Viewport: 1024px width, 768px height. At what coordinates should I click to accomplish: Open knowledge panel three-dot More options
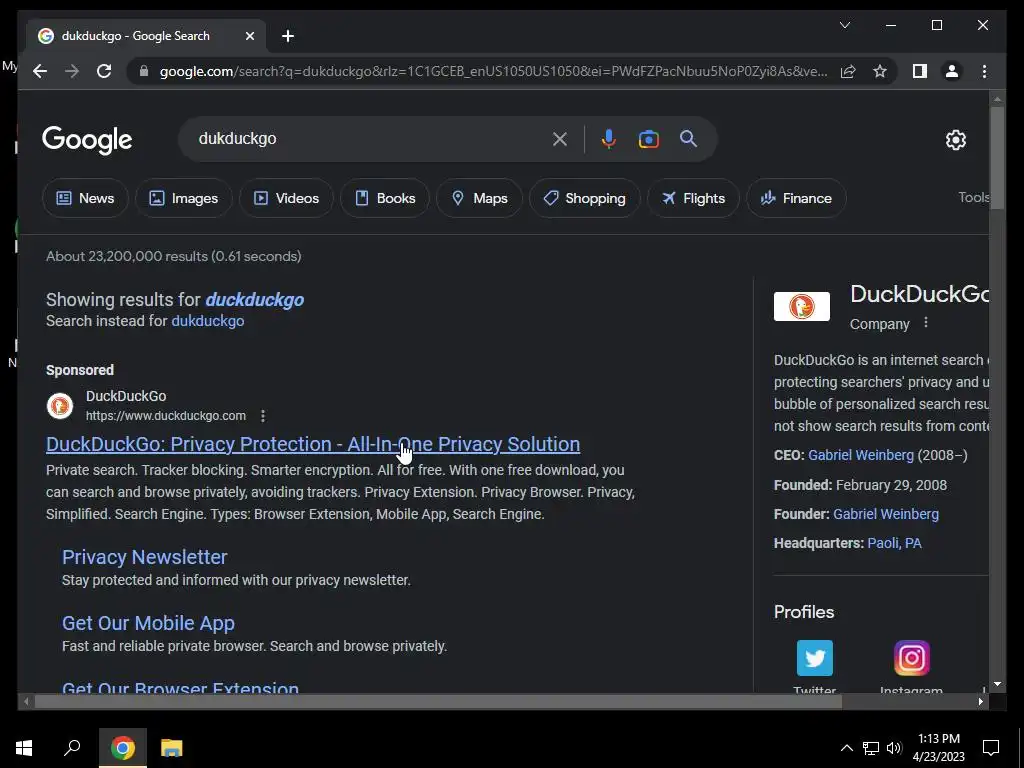(925, 323)
